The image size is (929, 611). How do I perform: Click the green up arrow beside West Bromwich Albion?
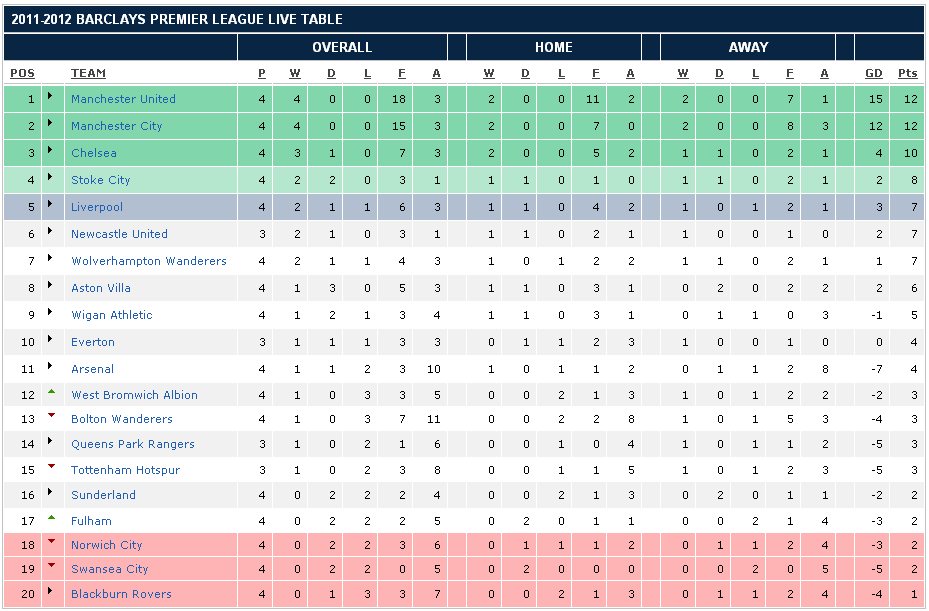pos(51,391)
